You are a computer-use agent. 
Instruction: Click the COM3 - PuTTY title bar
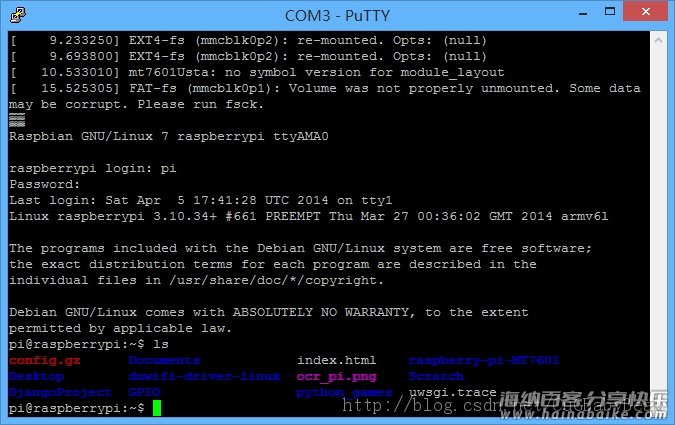pos(337,16)
